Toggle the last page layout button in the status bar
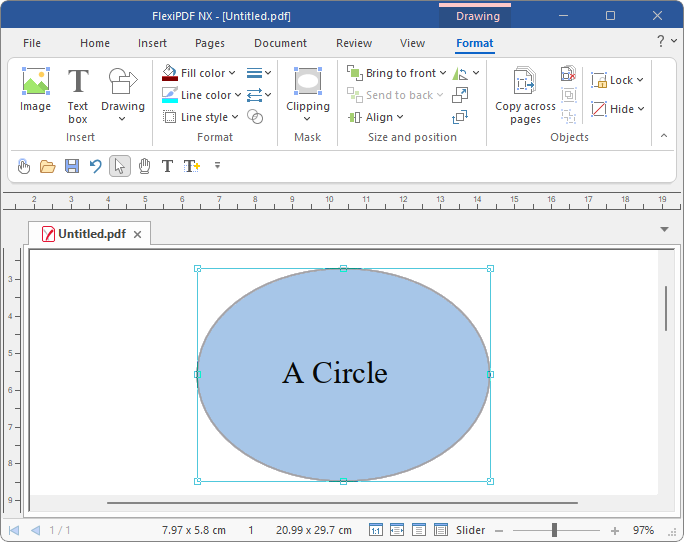 tap(441, 530)
